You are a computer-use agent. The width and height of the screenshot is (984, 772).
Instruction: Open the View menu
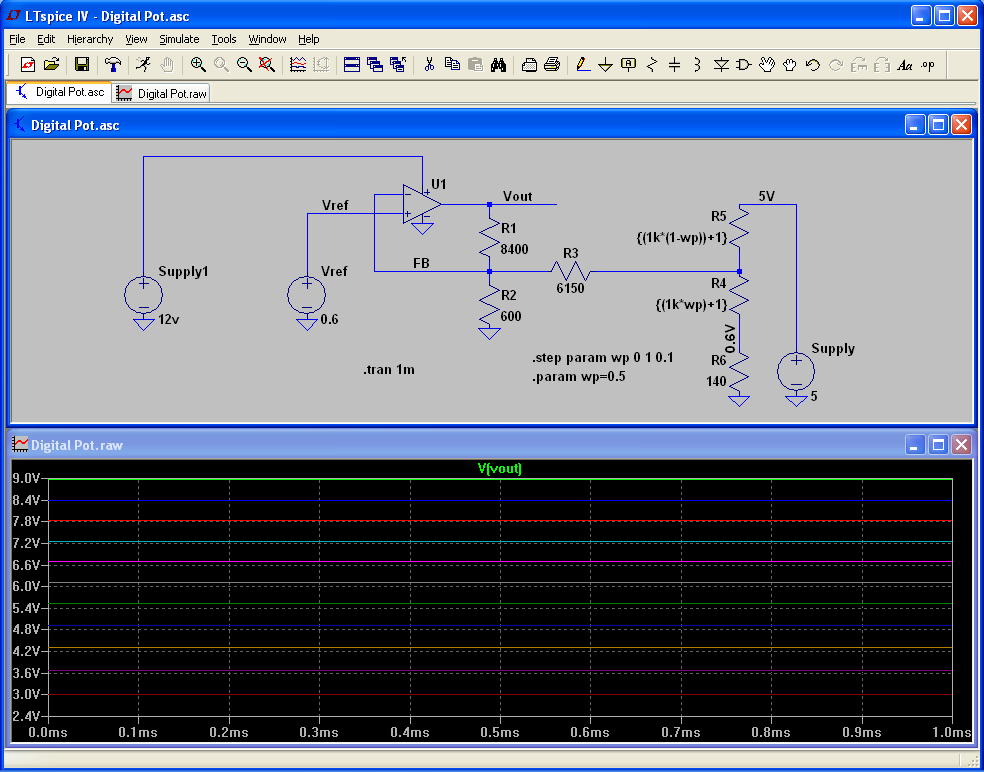[x=136, y=39]
